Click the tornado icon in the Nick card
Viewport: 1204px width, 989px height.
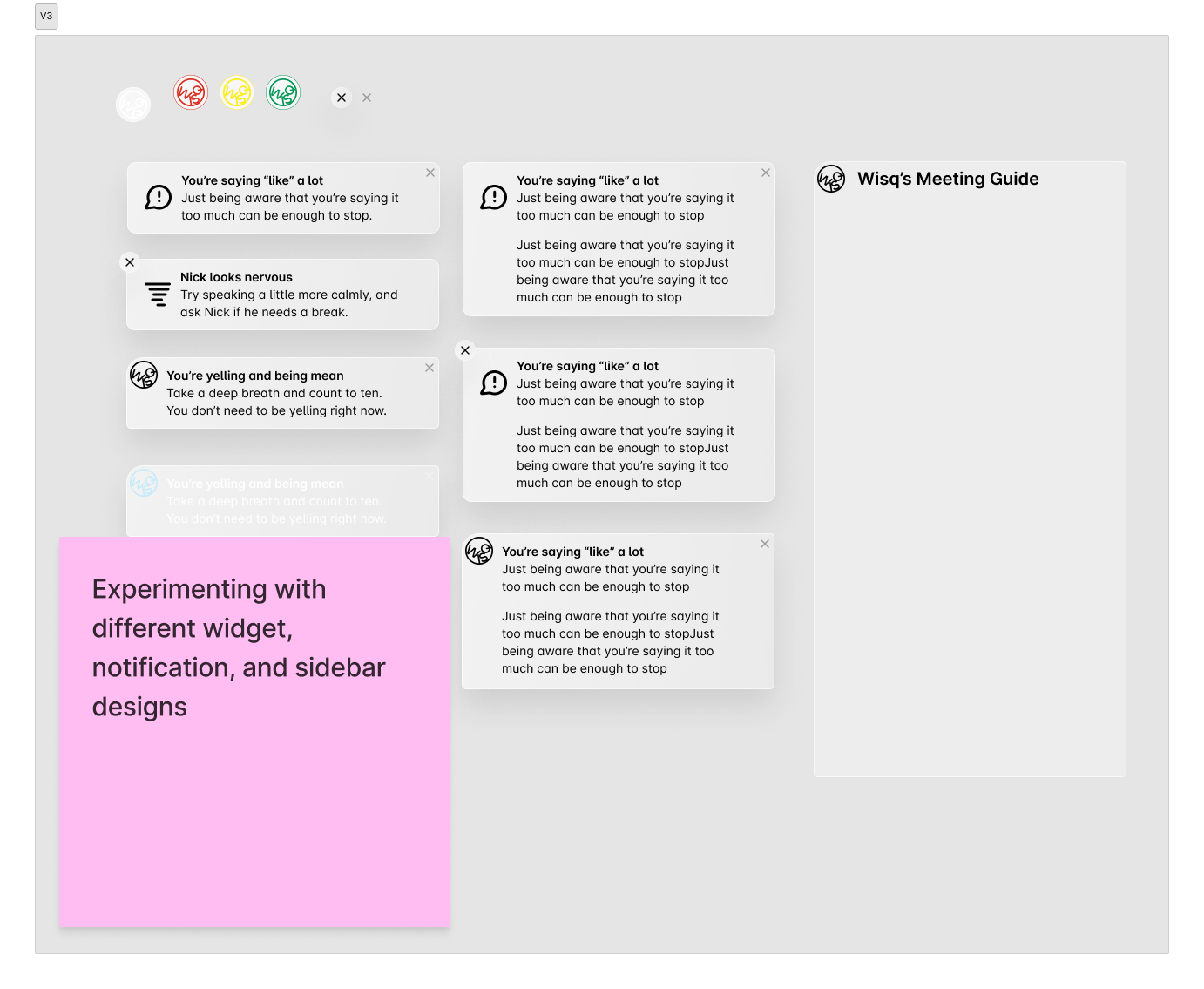pyautogui.click(x=158, y=295)
